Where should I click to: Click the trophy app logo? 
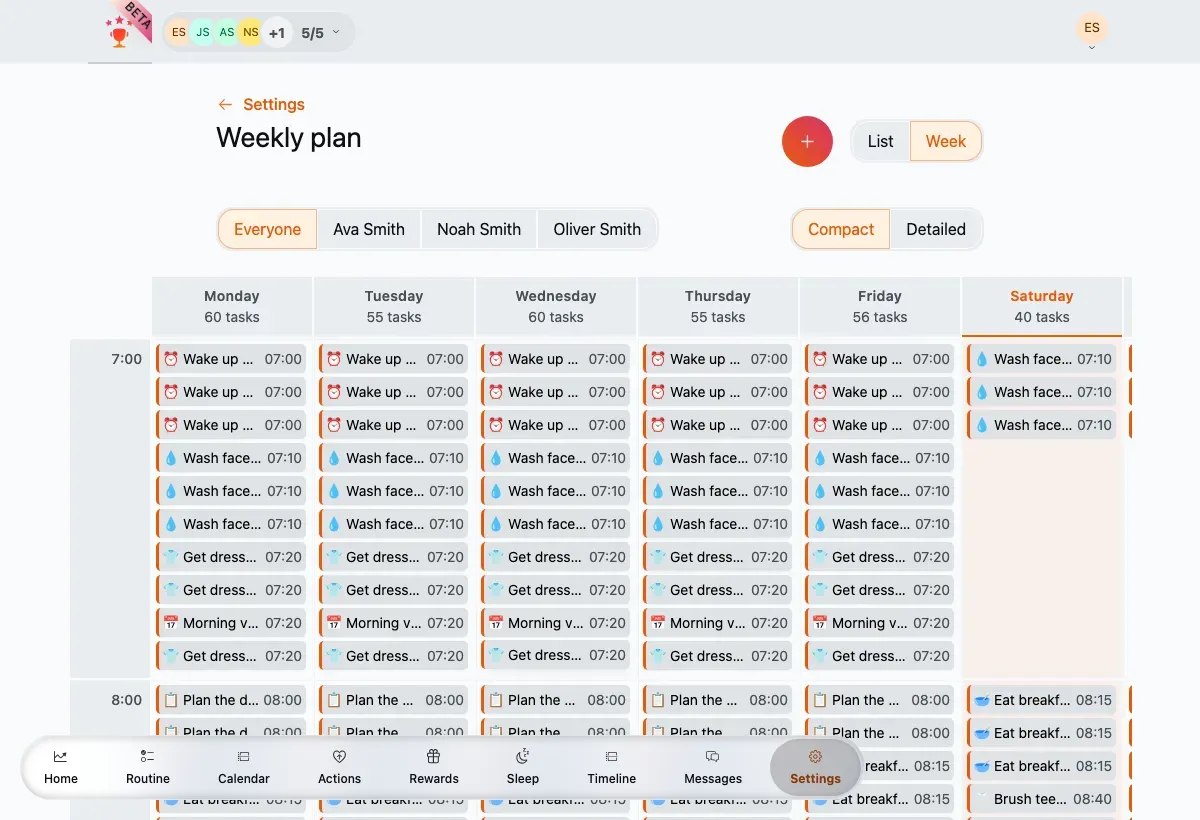click(120, 32)
